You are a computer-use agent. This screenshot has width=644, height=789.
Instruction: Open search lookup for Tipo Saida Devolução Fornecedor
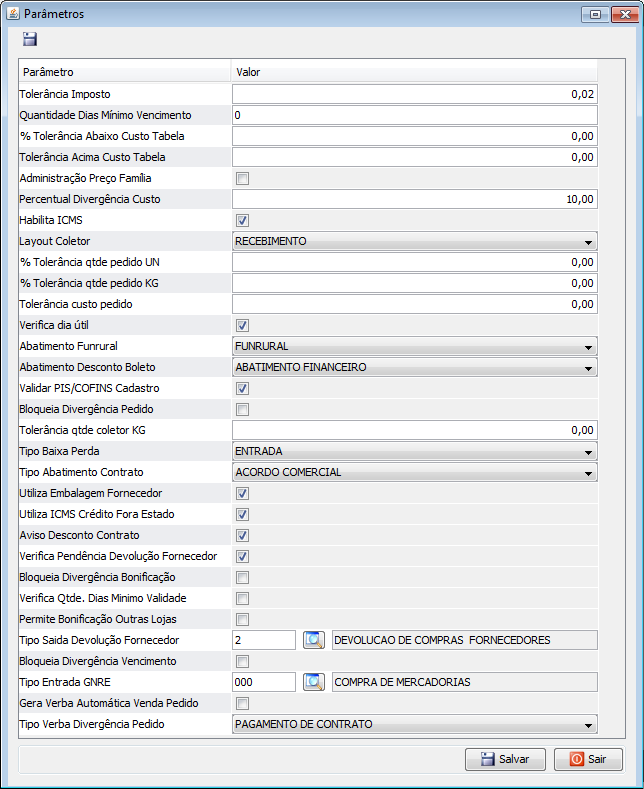pos(314,640)
